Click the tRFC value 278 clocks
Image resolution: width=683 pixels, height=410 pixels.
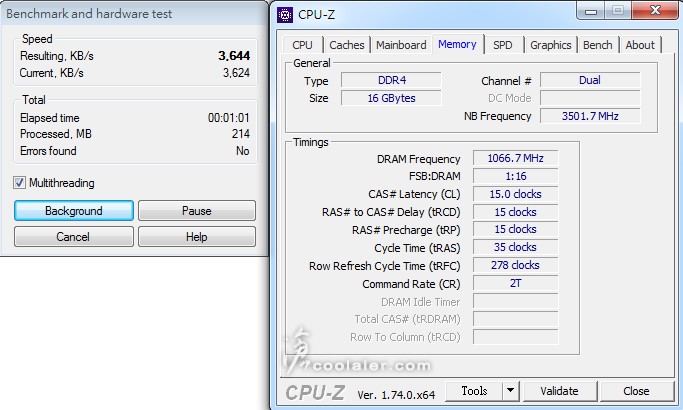[x=515, y=265]
